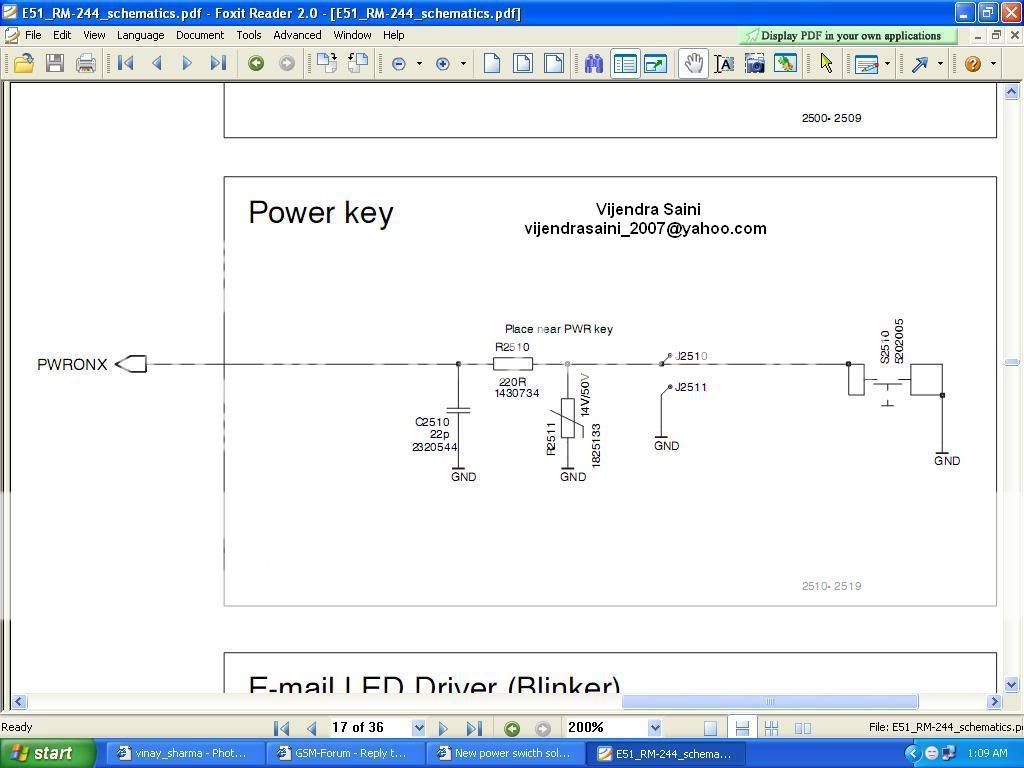Select Continuous Facing layout in status bar
The image size is (1024, 768).
click(771, 728)
